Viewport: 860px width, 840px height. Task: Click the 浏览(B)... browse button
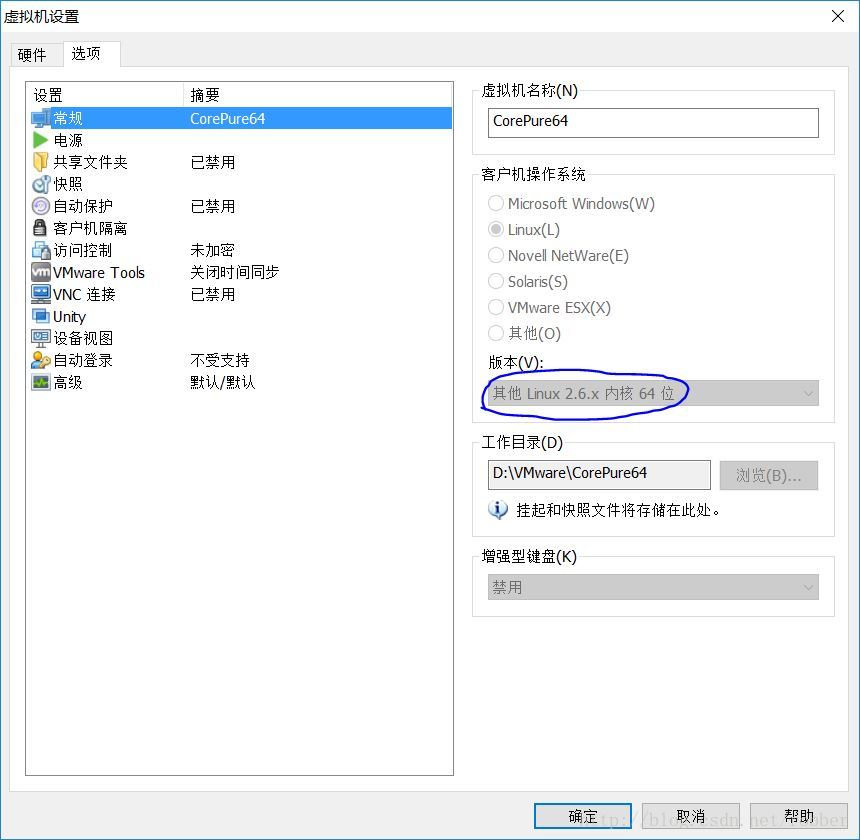point(768,475)
